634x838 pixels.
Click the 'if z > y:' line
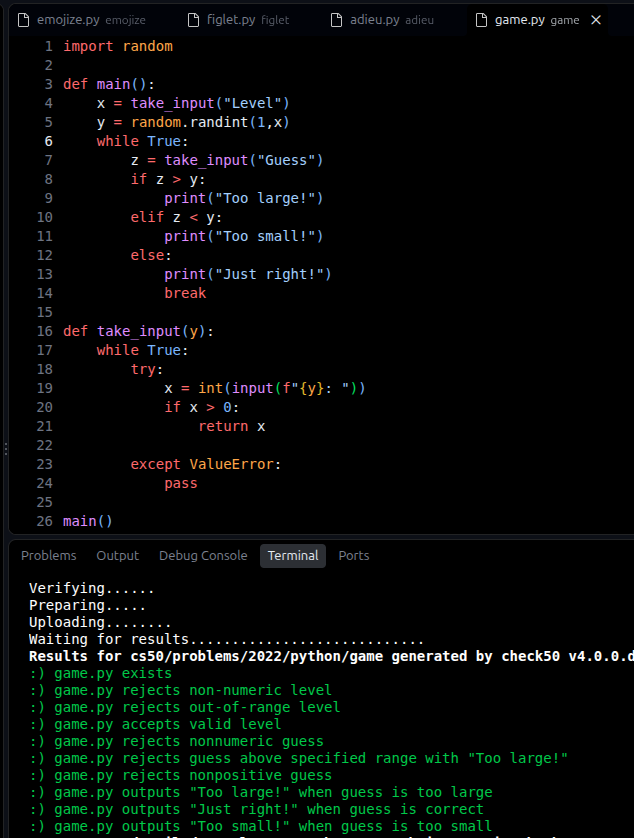pyautogui.click(x=168, y=180)
